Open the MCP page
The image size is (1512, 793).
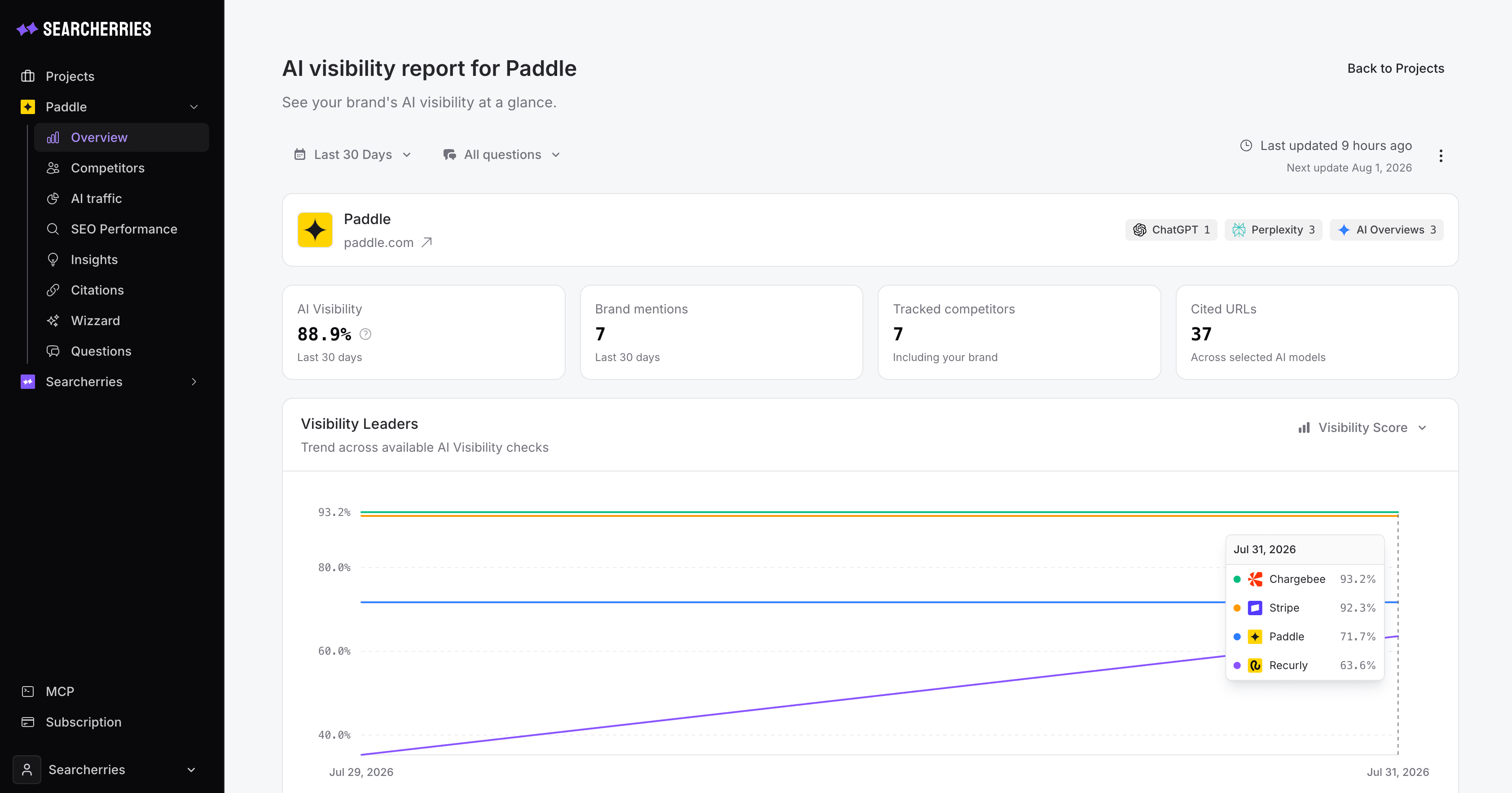111,692
